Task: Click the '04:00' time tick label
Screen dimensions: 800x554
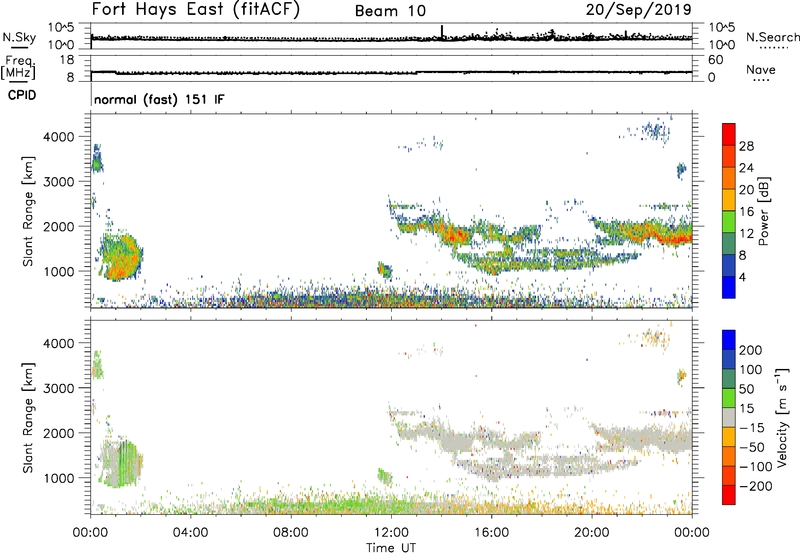Action: (x=190, y=533)
